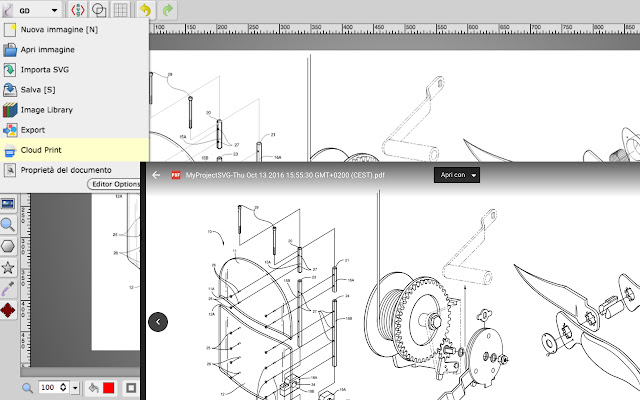Open Image Library from menu
Viewport: 640px width, 400px height.
point(74,110)
